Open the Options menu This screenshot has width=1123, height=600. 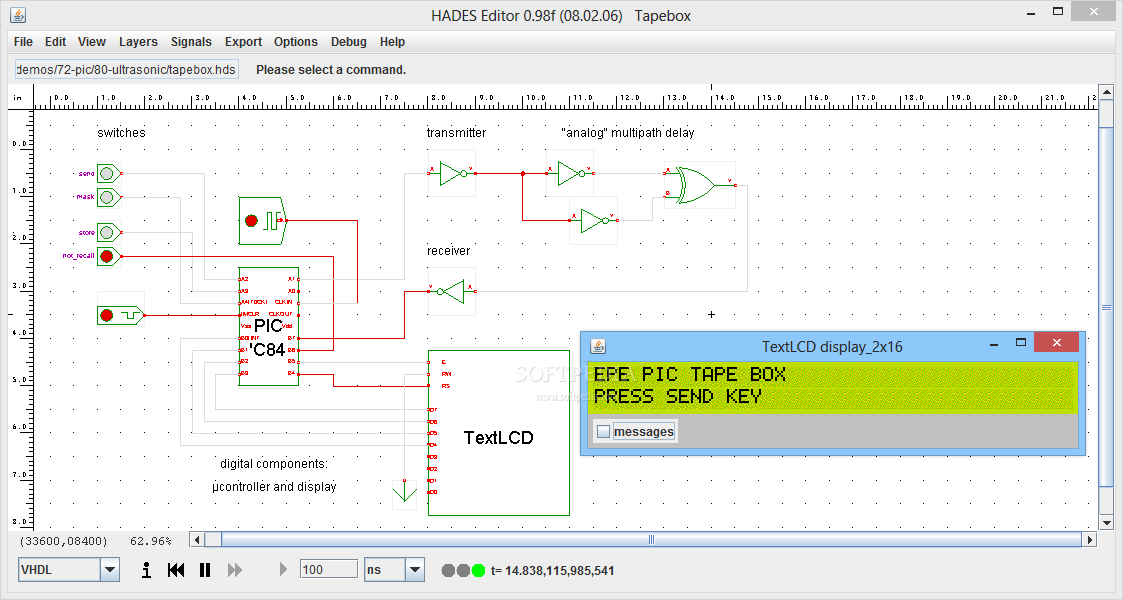[x=296, y=42]
